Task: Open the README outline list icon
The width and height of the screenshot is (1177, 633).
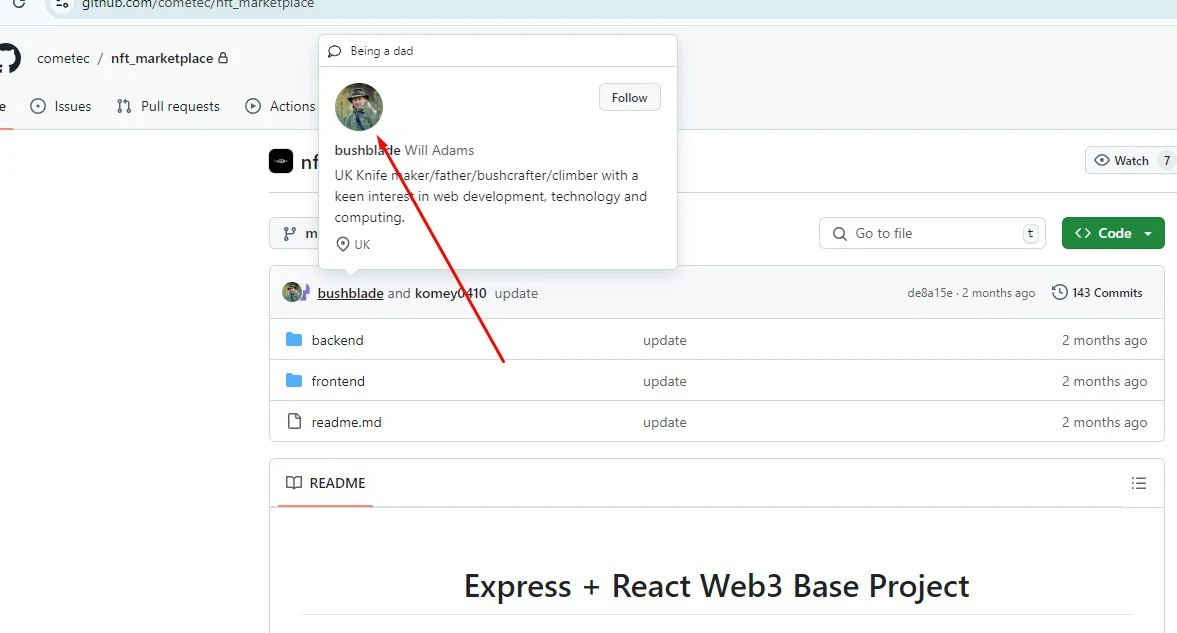Action: (x=1139, y=483)
